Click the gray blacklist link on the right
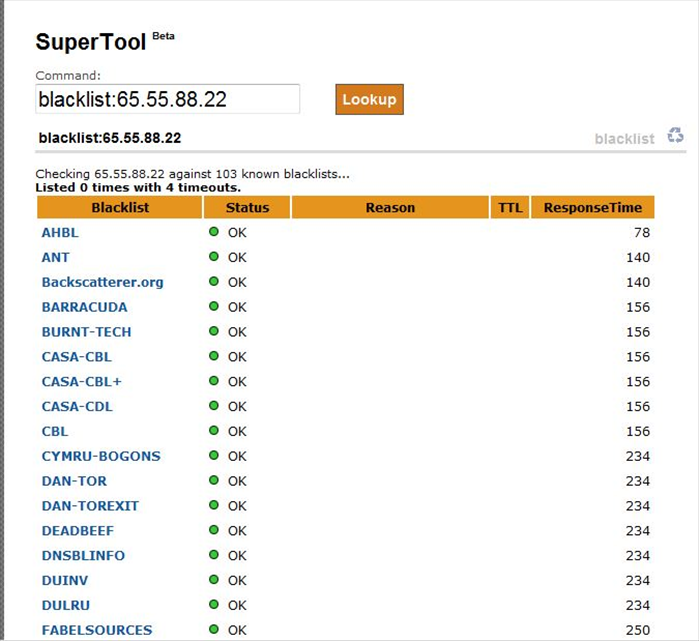The width and height of the screenshot is (699, 641). (625, 139)
